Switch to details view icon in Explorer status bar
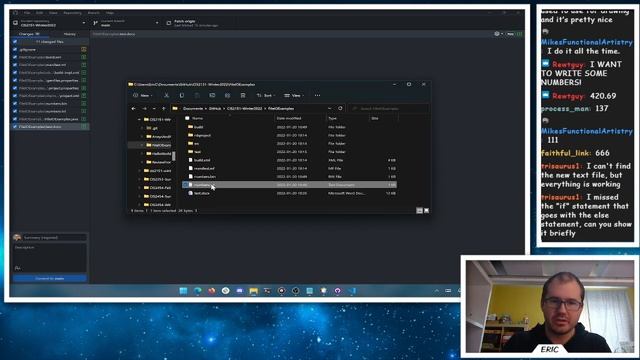The height and width of the screenshot is (360, 640). click(419, 211)
